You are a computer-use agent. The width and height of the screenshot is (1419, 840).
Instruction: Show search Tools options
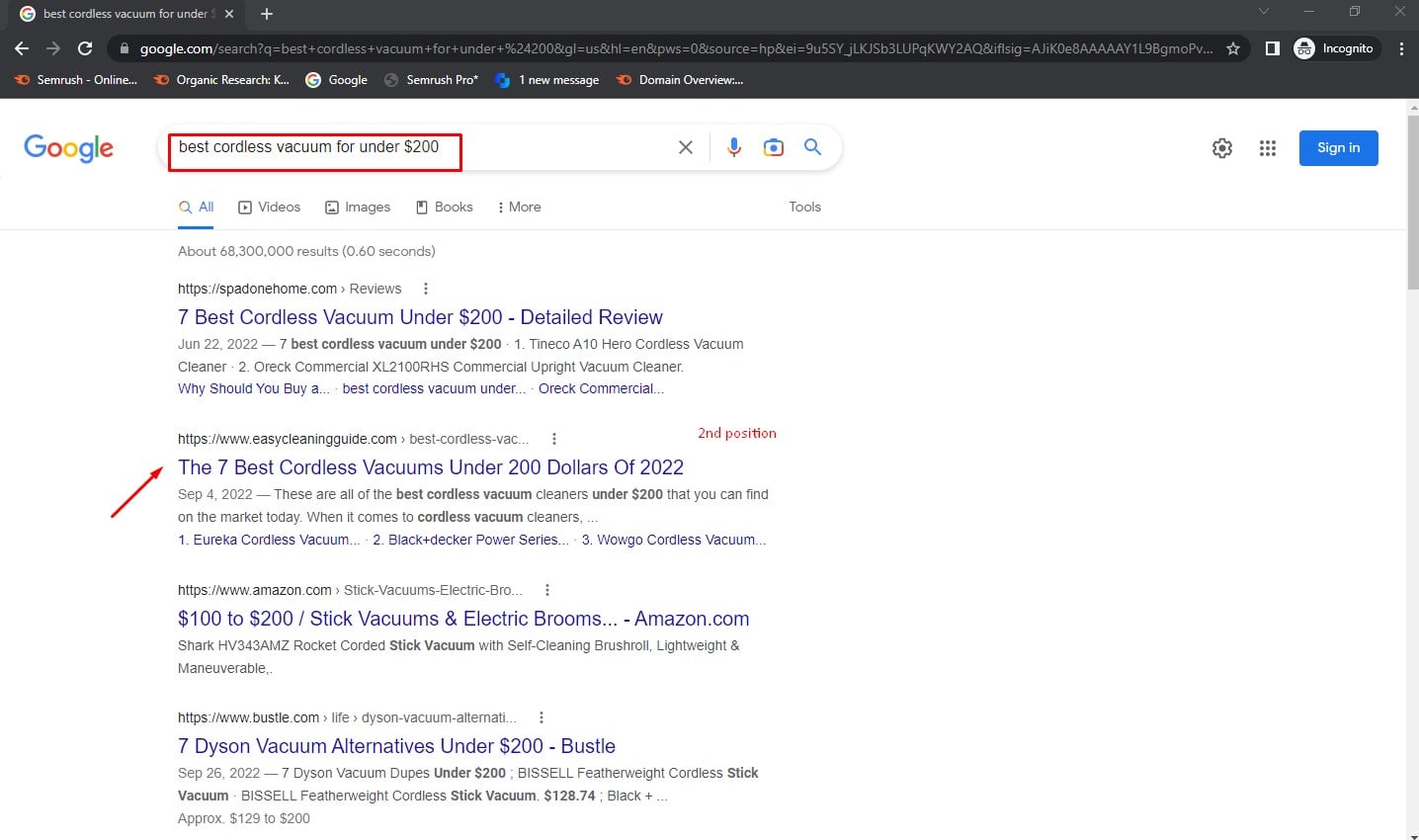804,207
